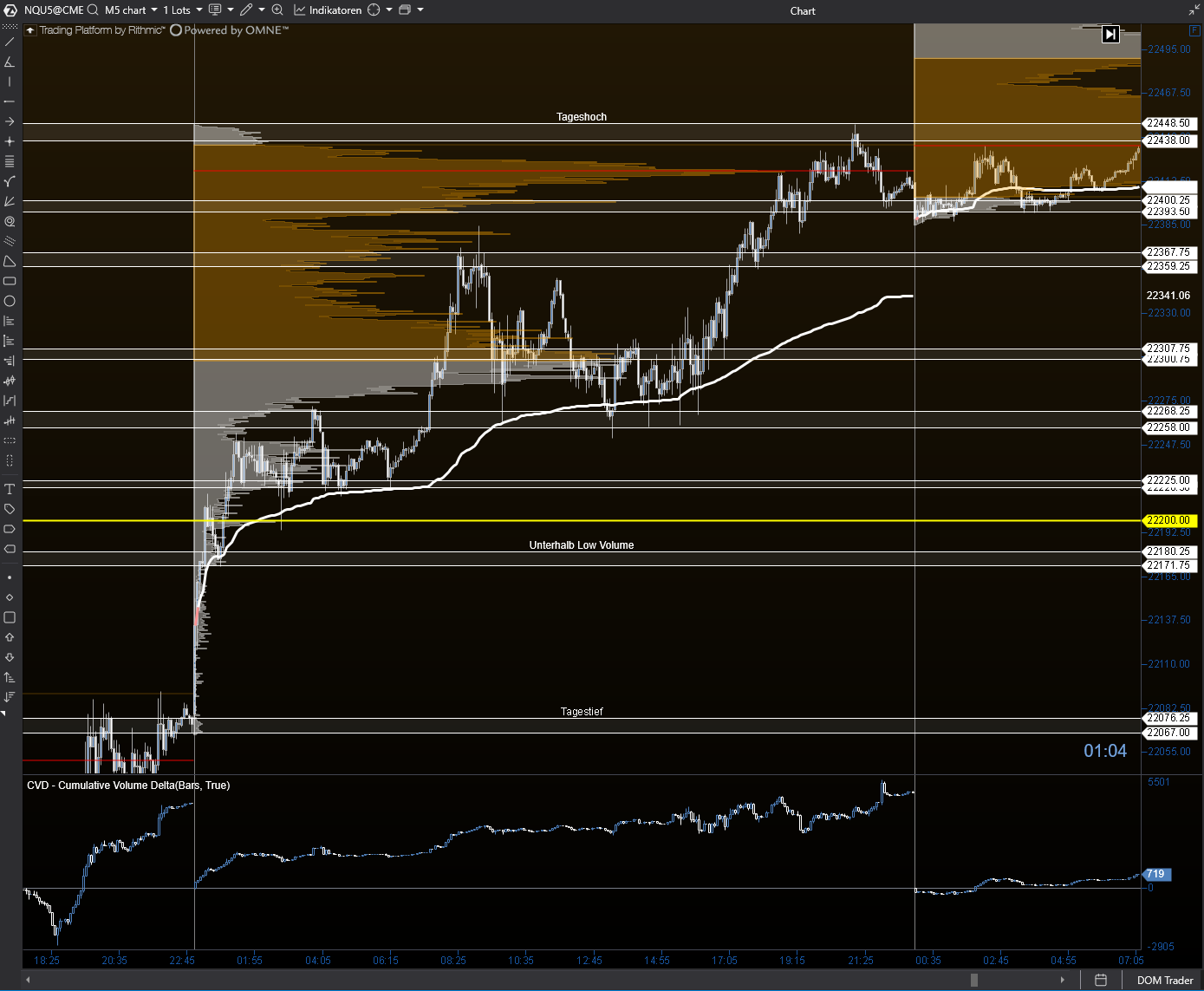Open the window layout menu arrow

(420, 10)
